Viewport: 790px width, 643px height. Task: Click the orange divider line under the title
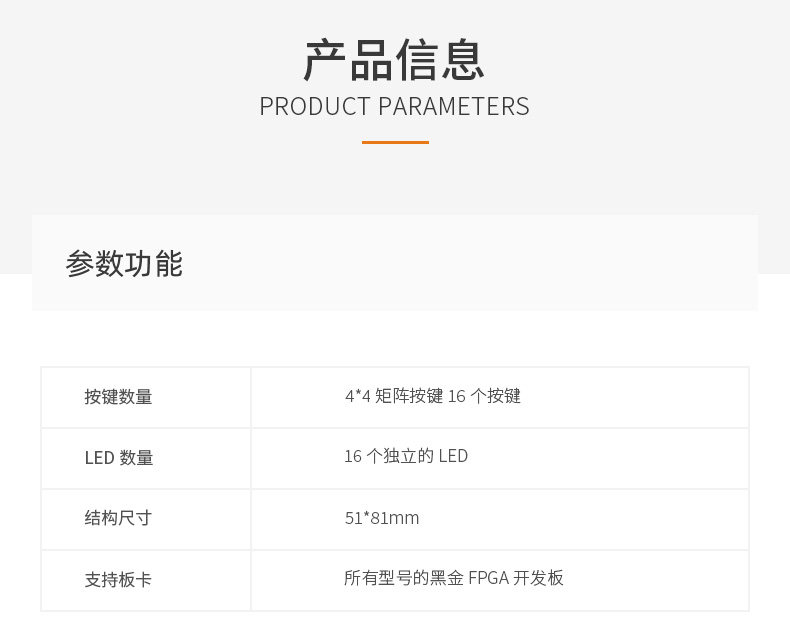coord(396,143)
